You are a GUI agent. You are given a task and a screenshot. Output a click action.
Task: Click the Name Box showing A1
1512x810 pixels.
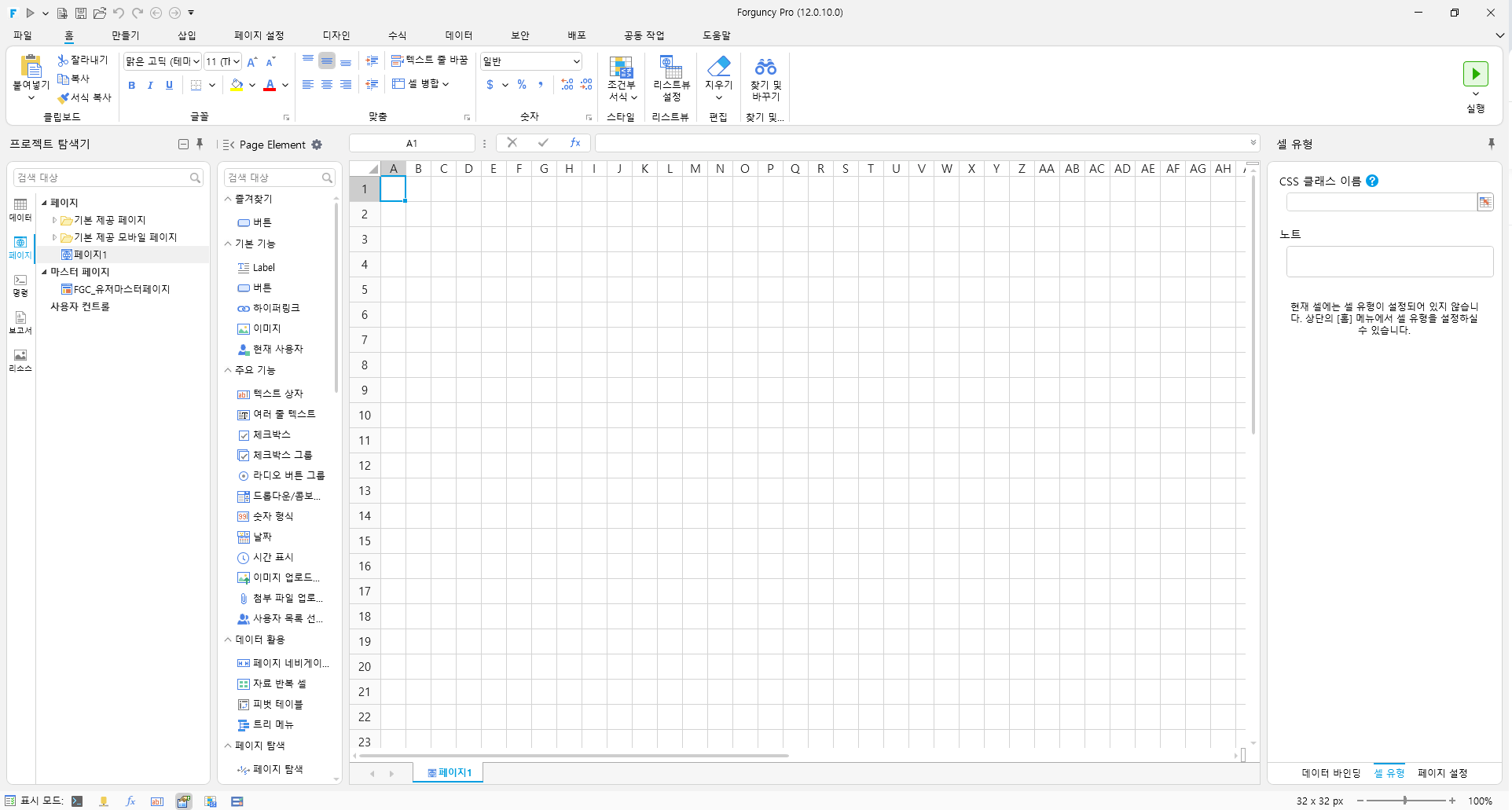tap(412, 143)
